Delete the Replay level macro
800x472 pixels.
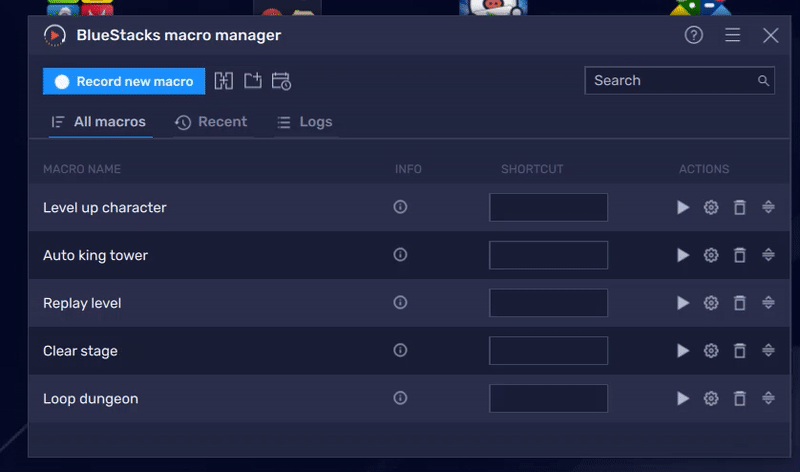[x=739, y=303]
